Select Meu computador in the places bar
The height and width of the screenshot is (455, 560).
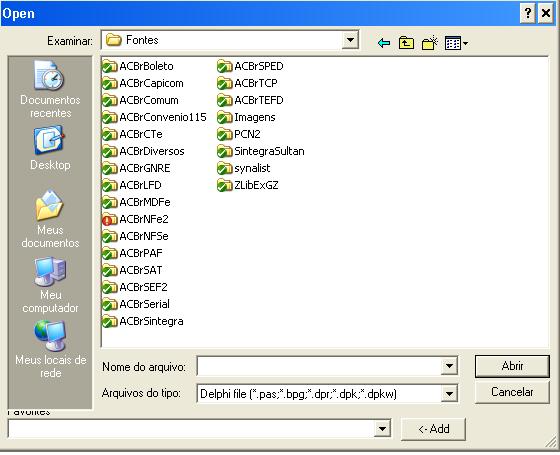pos(50,285)
